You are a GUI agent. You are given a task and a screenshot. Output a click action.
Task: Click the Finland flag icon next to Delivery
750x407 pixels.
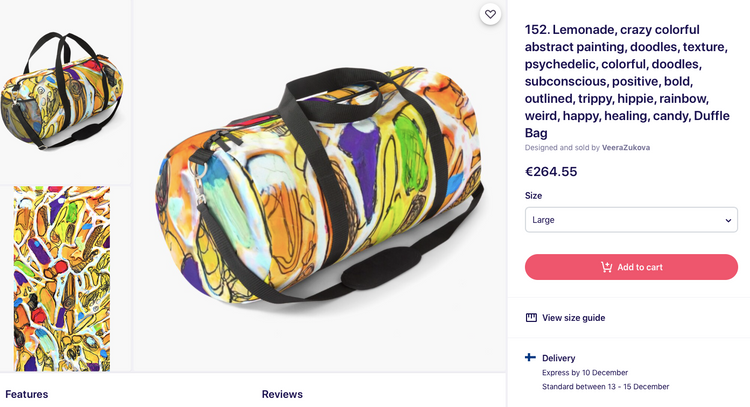(531, 358)
